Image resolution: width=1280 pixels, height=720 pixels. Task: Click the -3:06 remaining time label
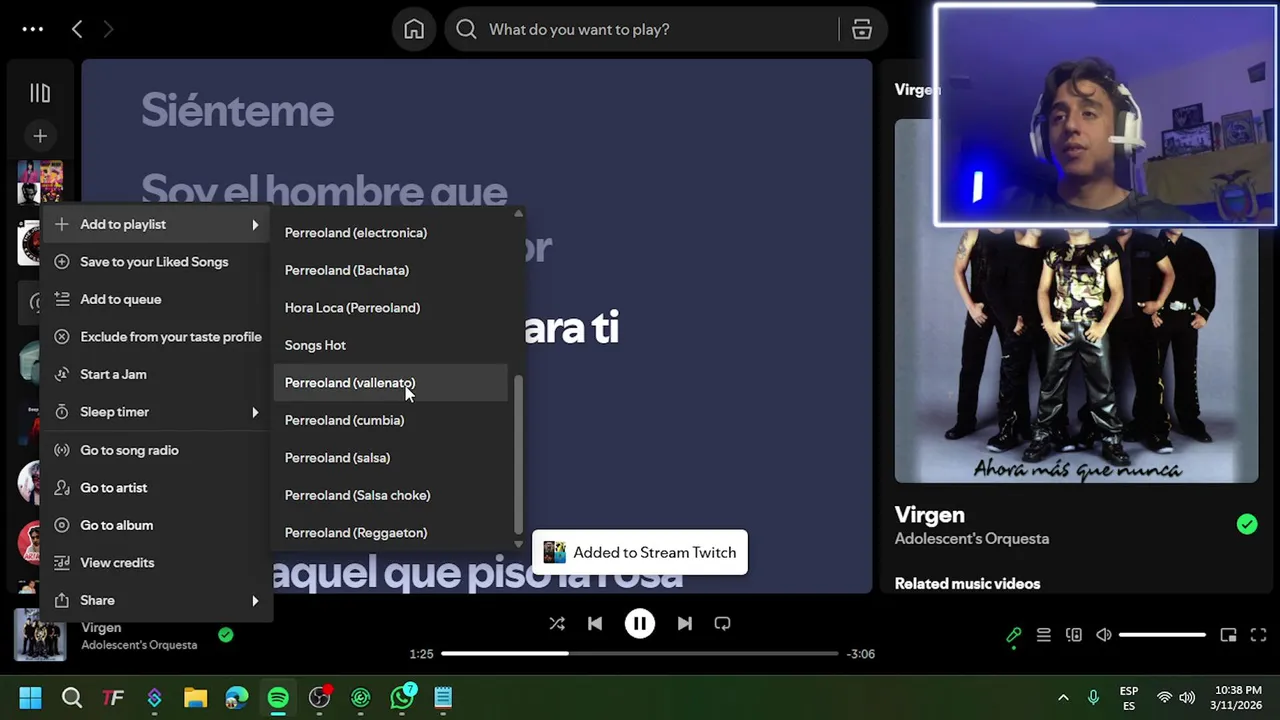click(x=860, y=654)
